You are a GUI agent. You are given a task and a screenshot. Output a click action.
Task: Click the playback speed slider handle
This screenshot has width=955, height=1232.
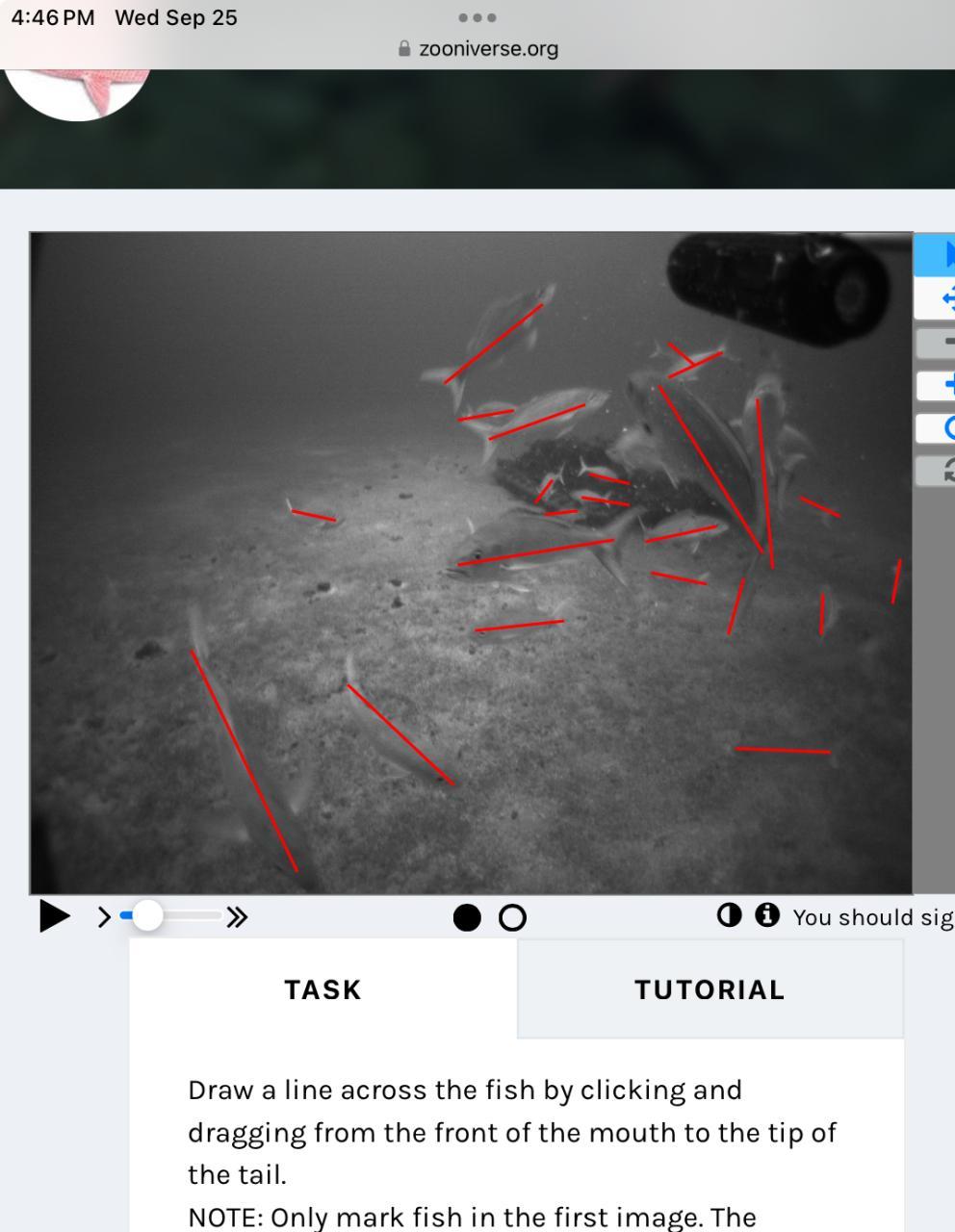tap(146, 915)
